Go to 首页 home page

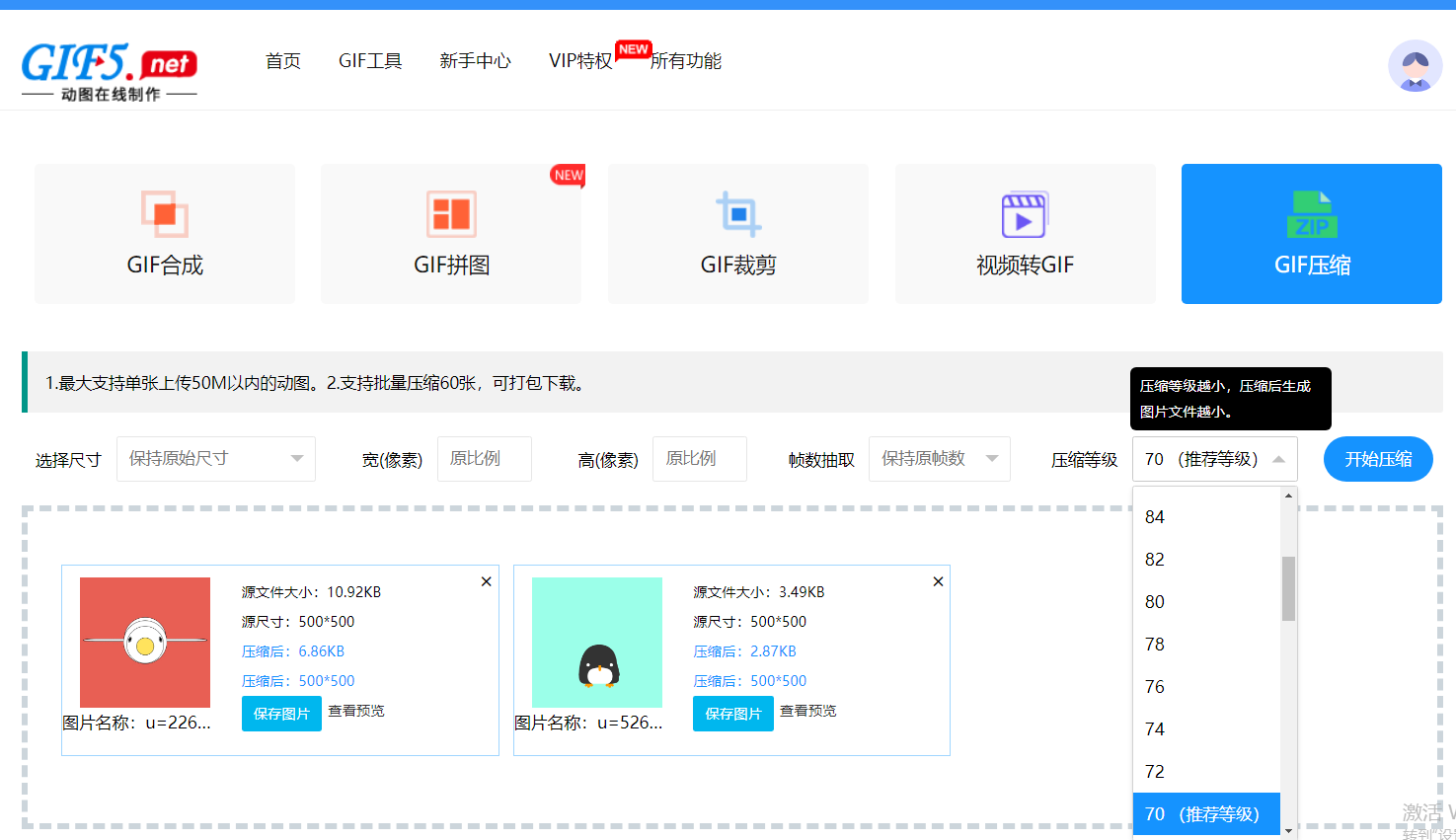283,61
